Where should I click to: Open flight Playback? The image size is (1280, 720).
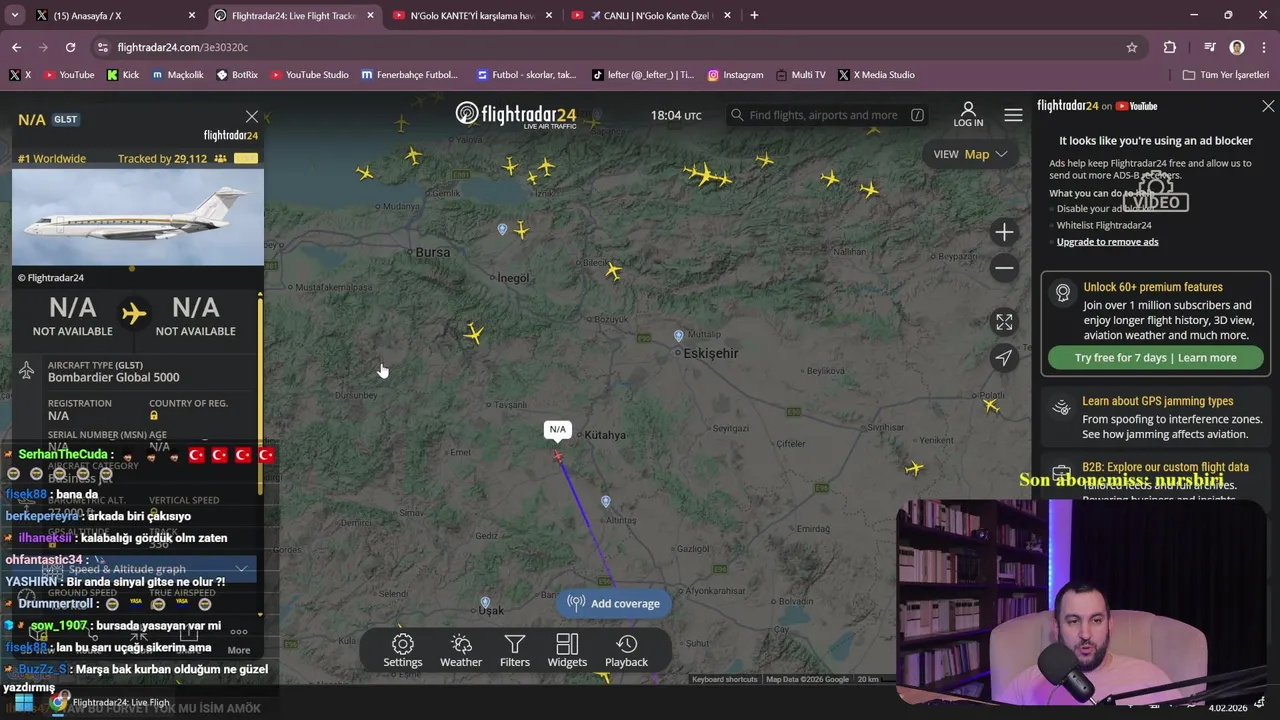coord(626,650)
